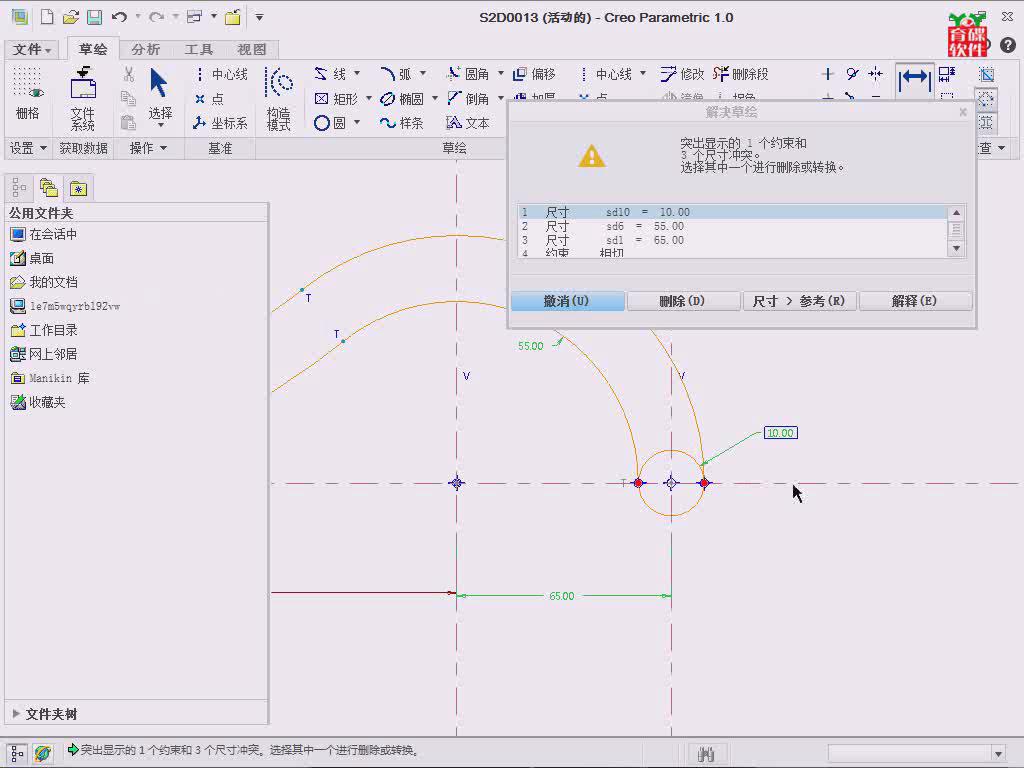The width and height of the screenshot is (1024, 768).
Task: Switch to the 工具 ribbon tab
Action: coord(199,50)
